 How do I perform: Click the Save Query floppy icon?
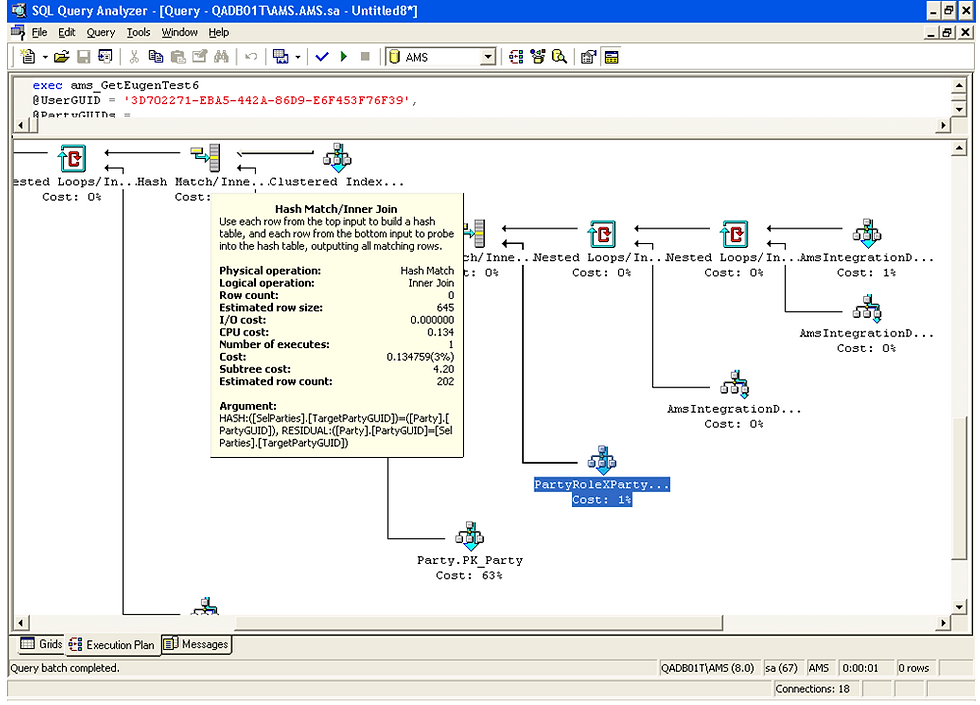tap(83, 57)
